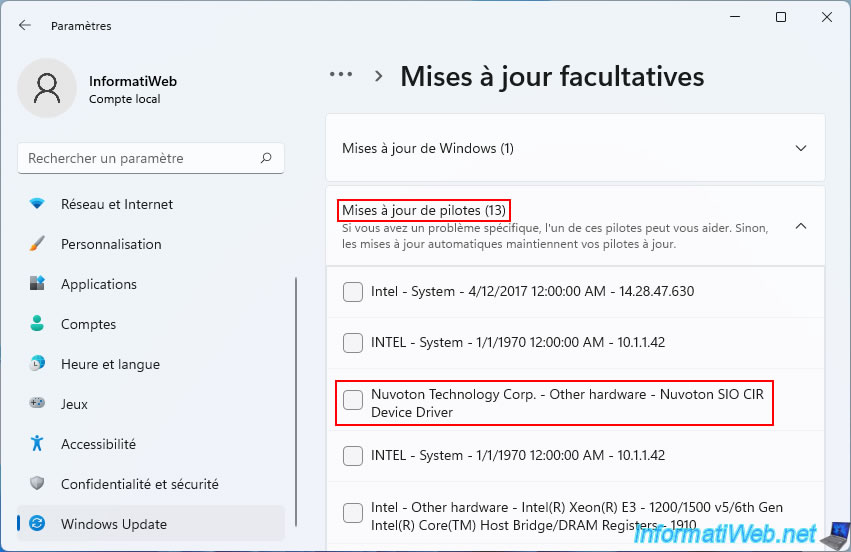Click the Confidentialité et sécurité shield icon
This screenshot has width=851, height=552.
[x=37, y=484]
